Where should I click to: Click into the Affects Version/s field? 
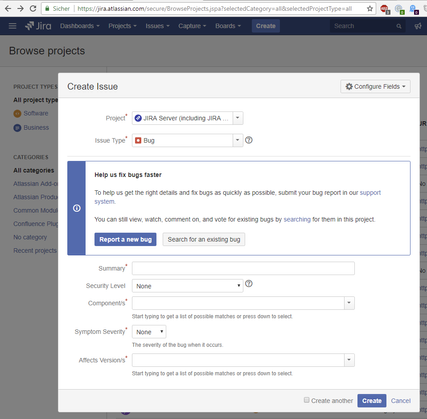[x=238, y=360]
